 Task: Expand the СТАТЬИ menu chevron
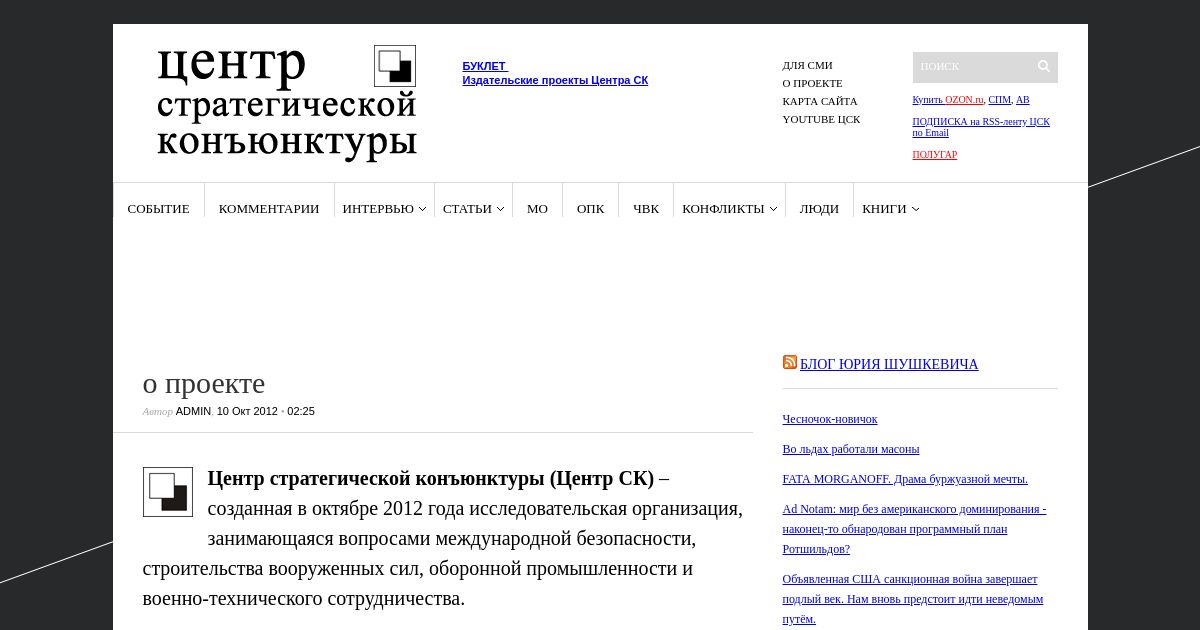coord(500,209)
